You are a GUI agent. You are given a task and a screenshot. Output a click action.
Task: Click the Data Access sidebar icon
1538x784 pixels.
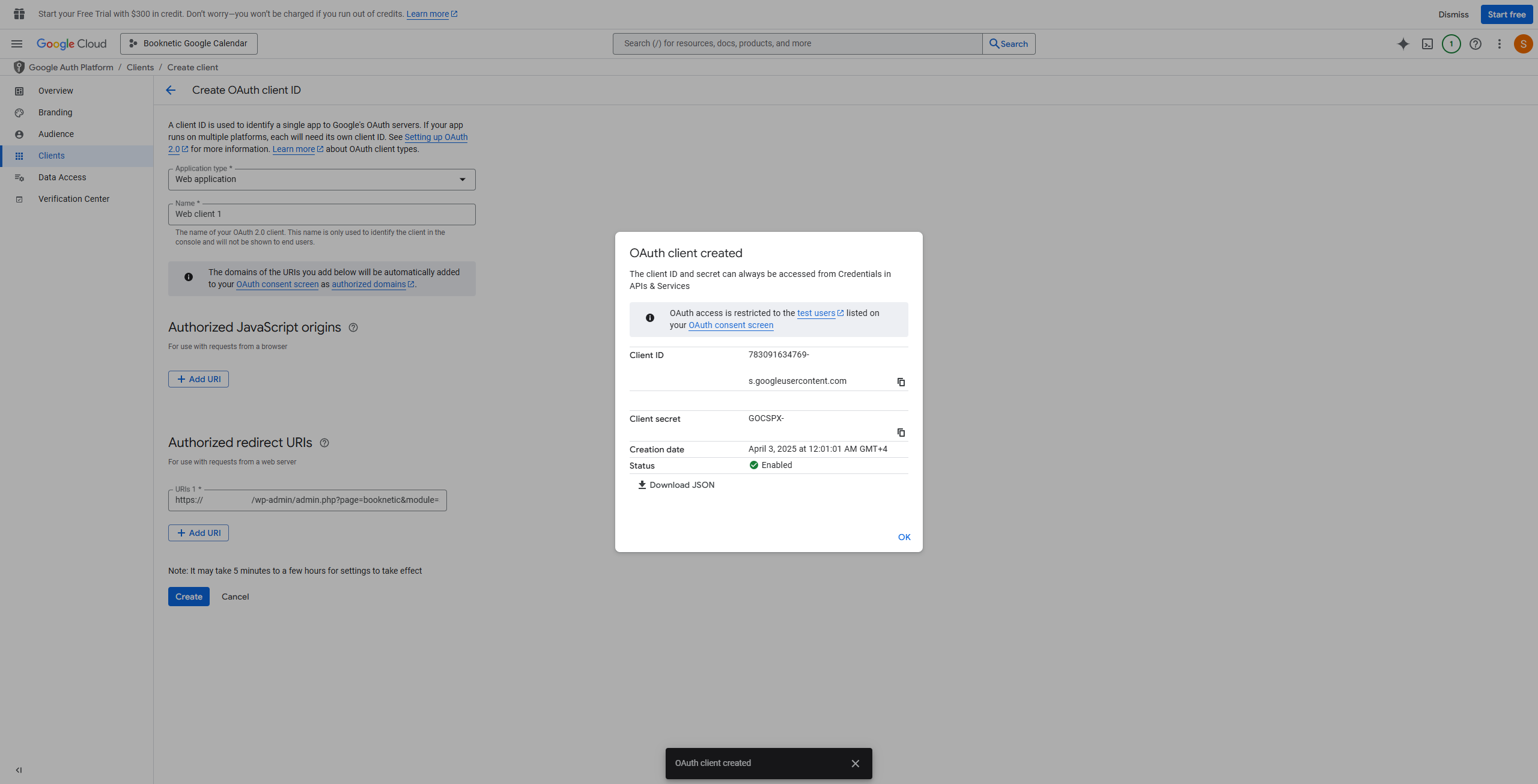(x=19, y=178)
